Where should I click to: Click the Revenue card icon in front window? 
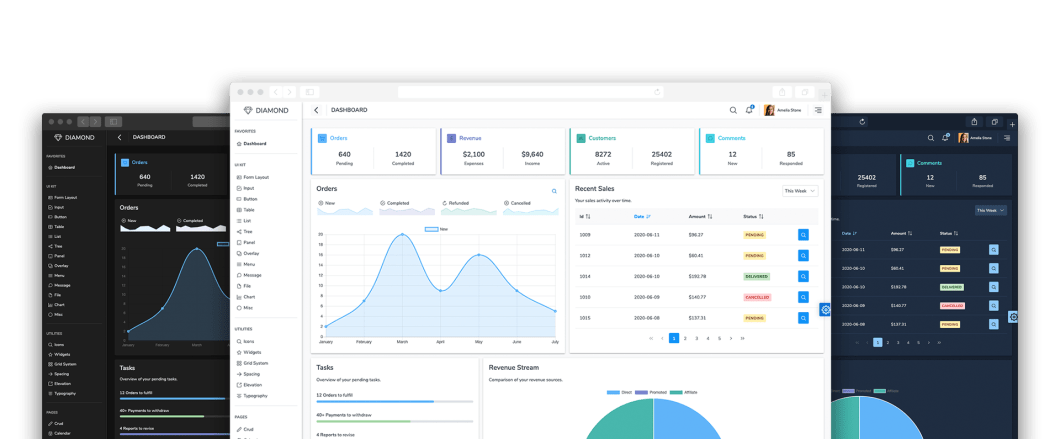point(451,138)
